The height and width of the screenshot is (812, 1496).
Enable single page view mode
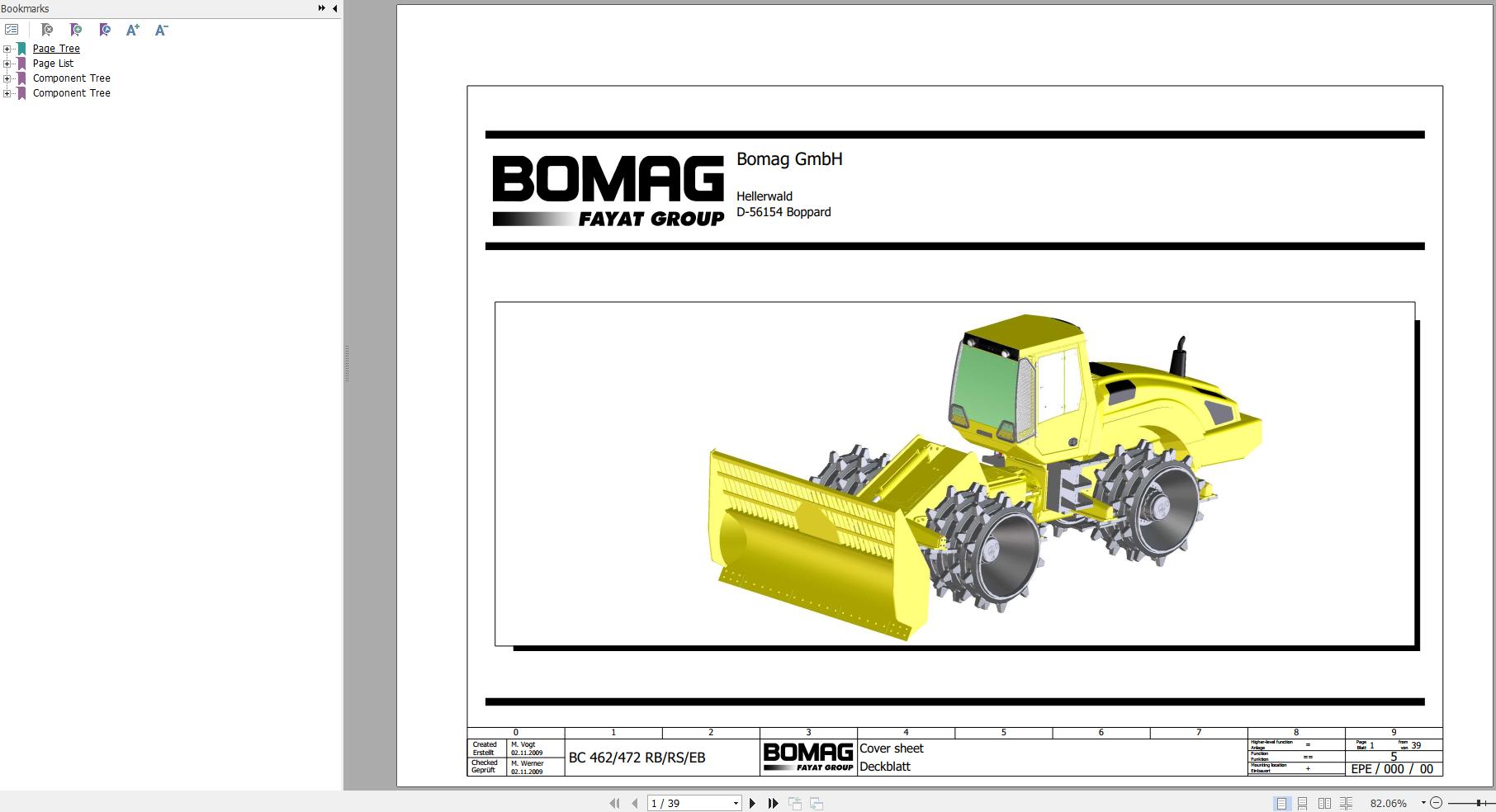pos(1281,803)
